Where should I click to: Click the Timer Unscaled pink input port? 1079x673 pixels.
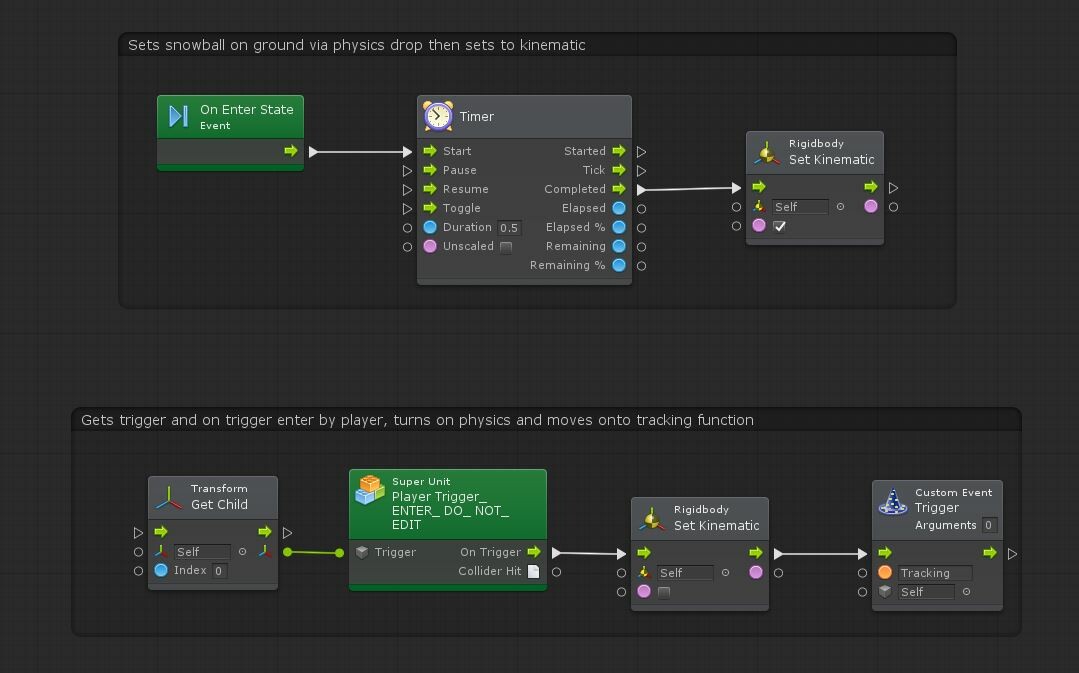click(430, 246)
